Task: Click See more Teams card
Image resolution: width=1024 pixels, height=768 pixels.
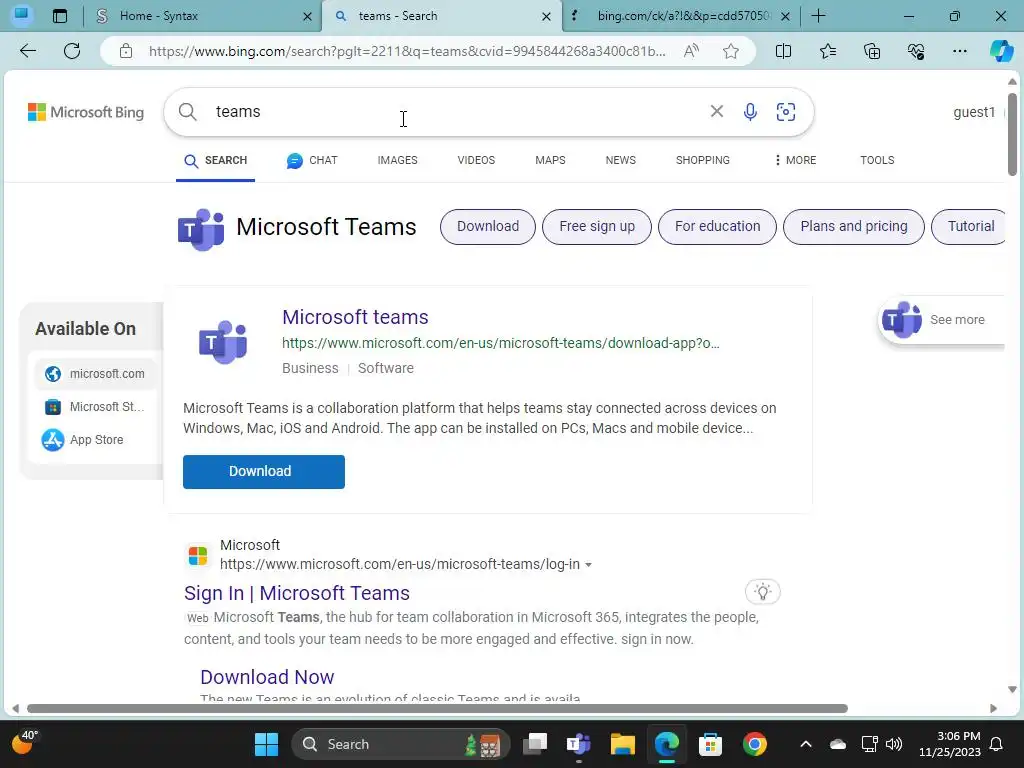Action: click(941, 319)
